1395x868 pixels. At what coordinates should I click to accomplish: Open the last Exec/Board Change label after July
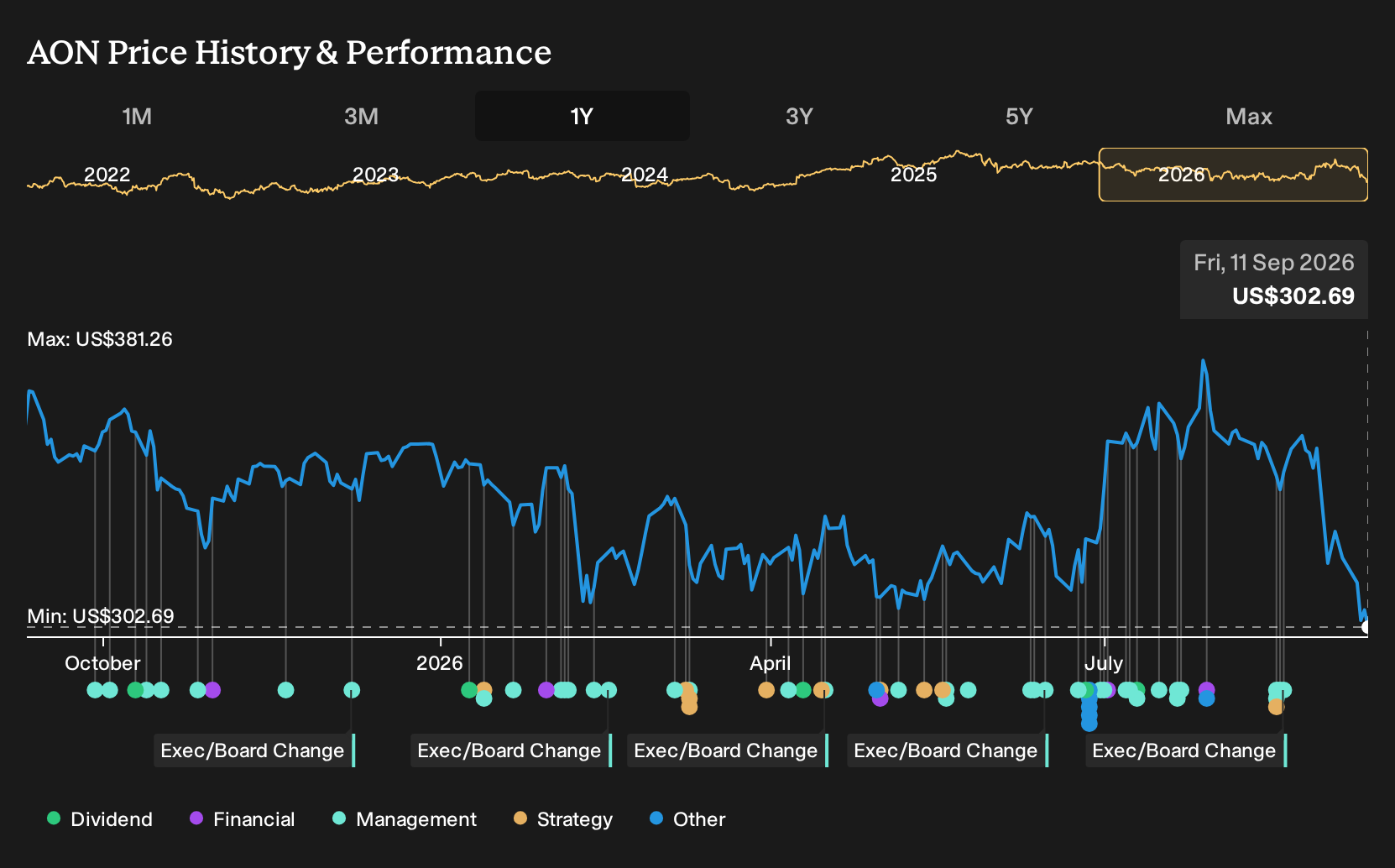(x=1186, y=750)
